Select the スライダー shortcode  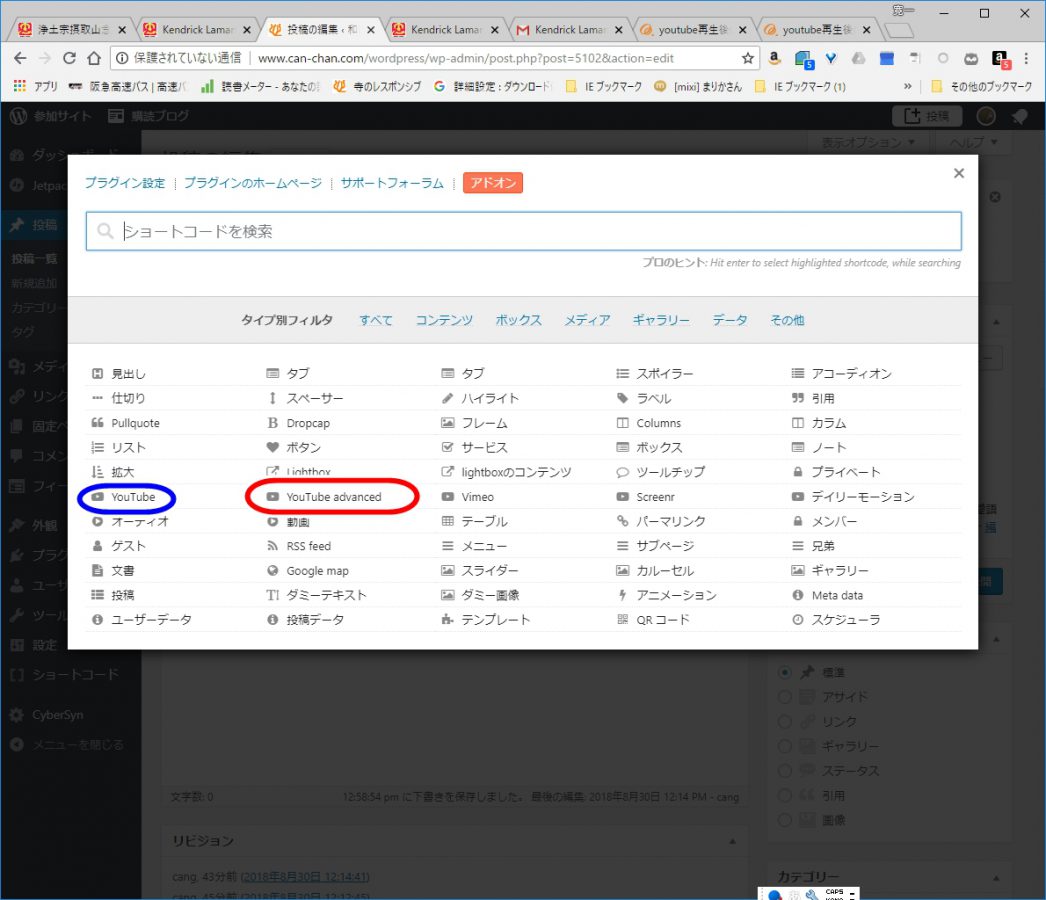click(480, 571)
